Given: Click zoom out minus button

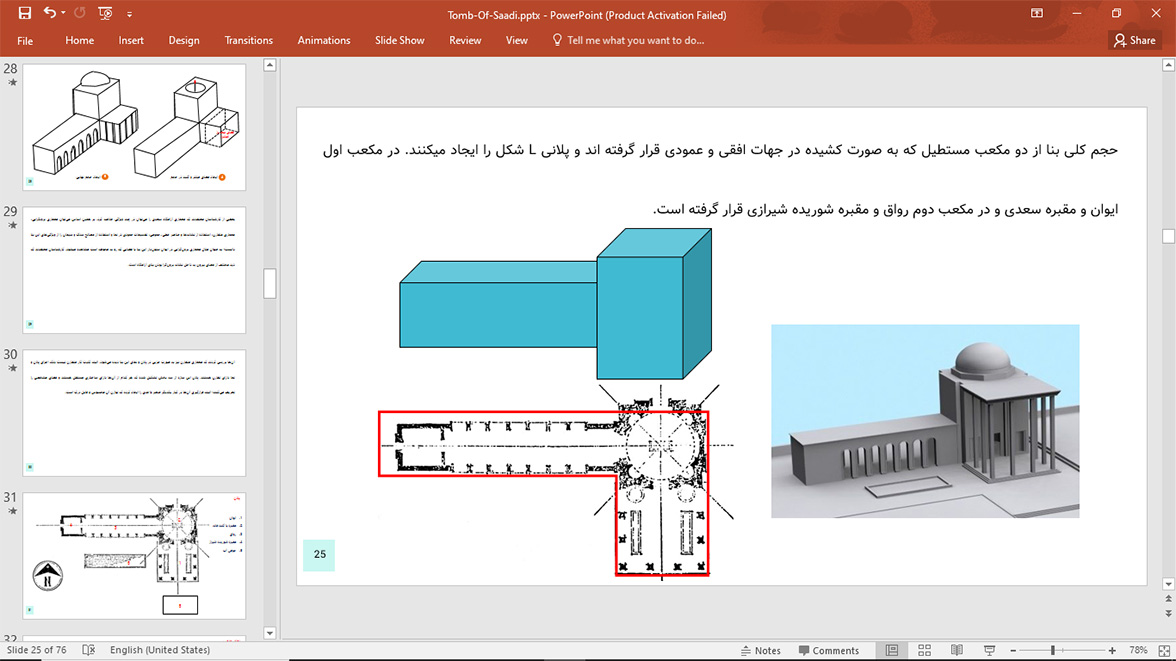Looking at the screenshot, I should tap(1013, 650).
